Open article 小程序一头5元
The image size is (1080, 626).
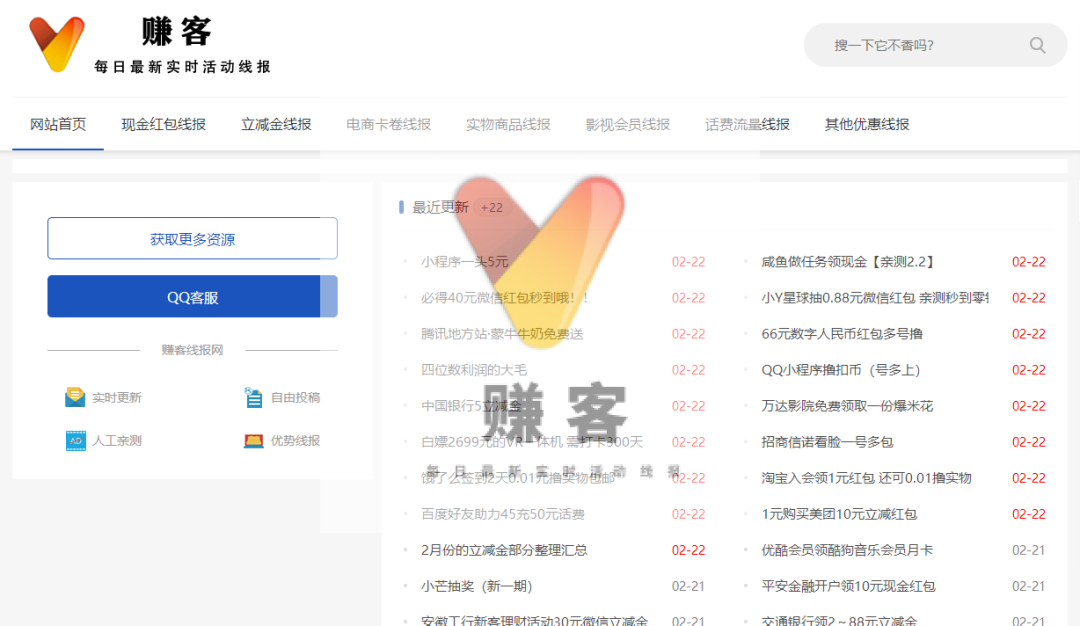[464, 262]
